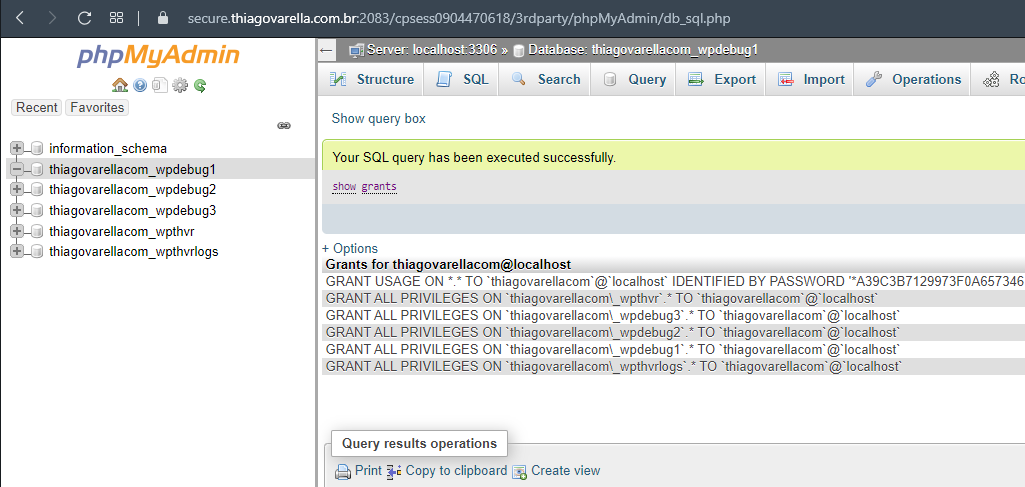Go to the Import tab

809,80
